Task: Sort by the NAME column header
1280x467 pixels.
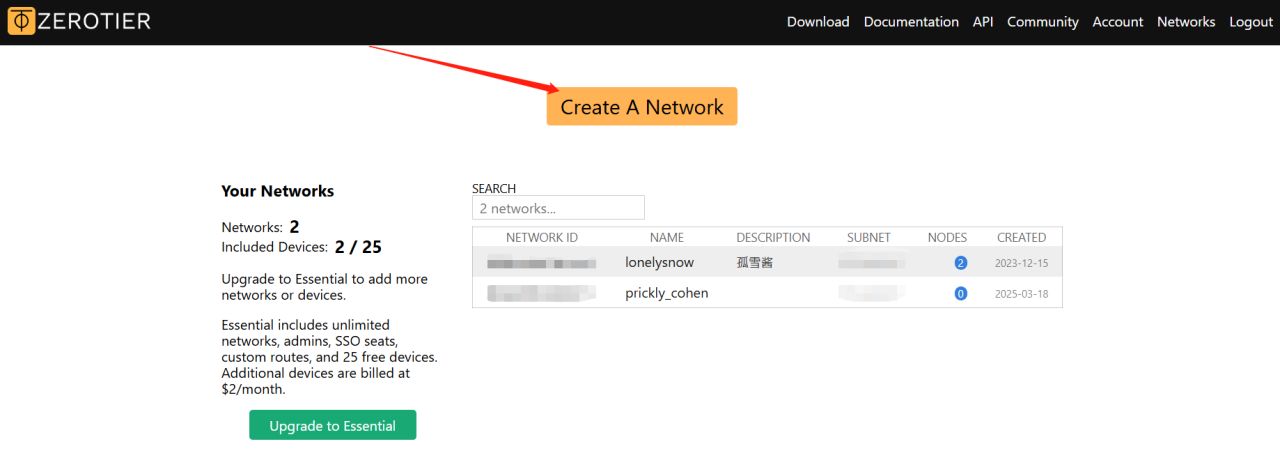Action: coord(667,237)
